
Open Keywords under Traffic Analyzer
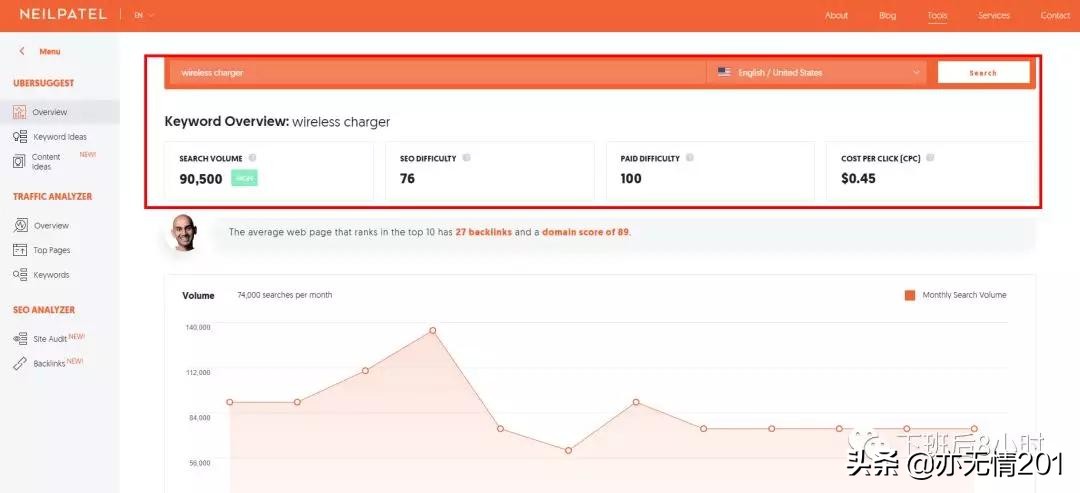(x=52, y=275)
